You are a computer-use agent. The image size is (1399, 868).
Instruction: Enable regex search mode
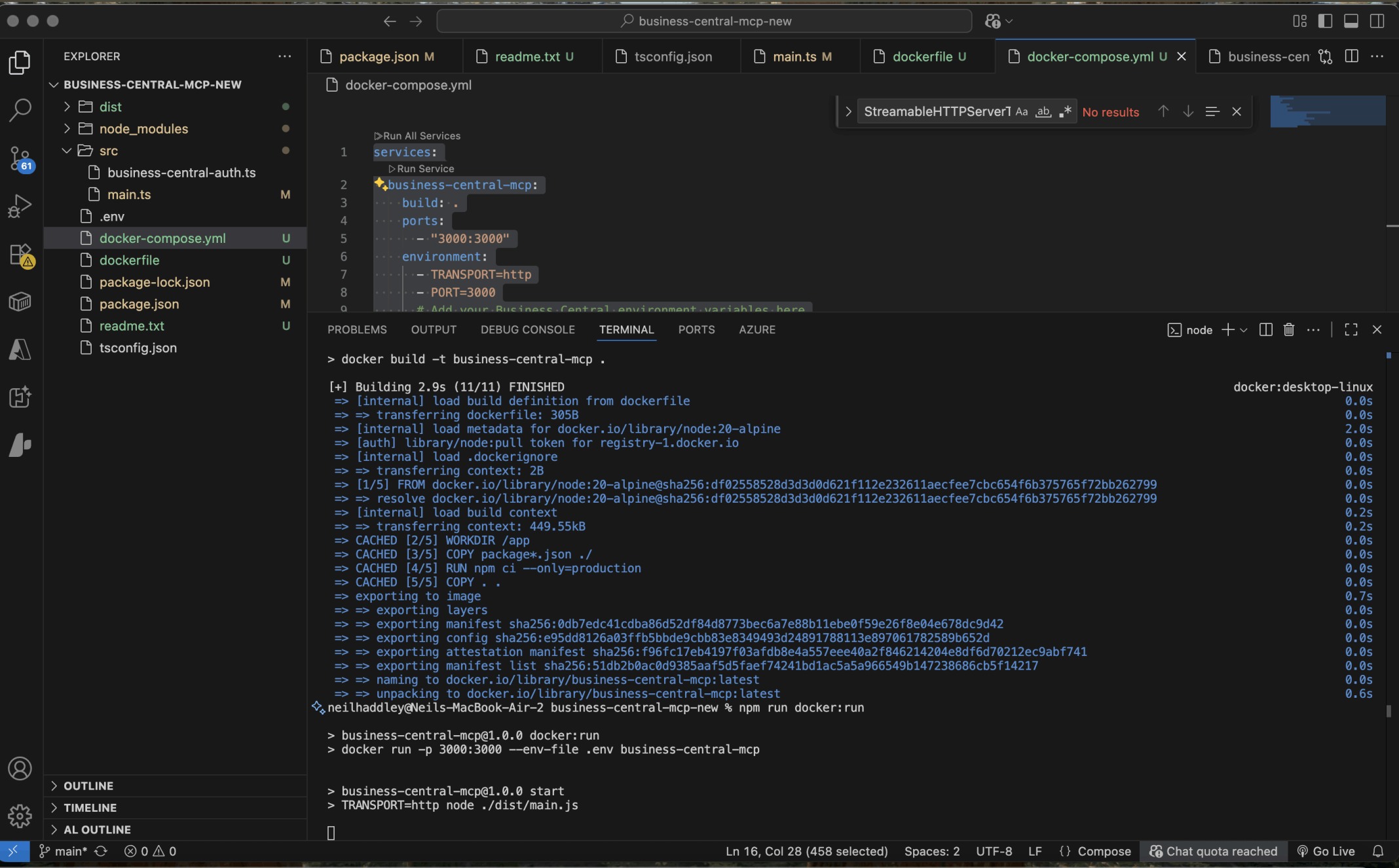click(1065, 111)
